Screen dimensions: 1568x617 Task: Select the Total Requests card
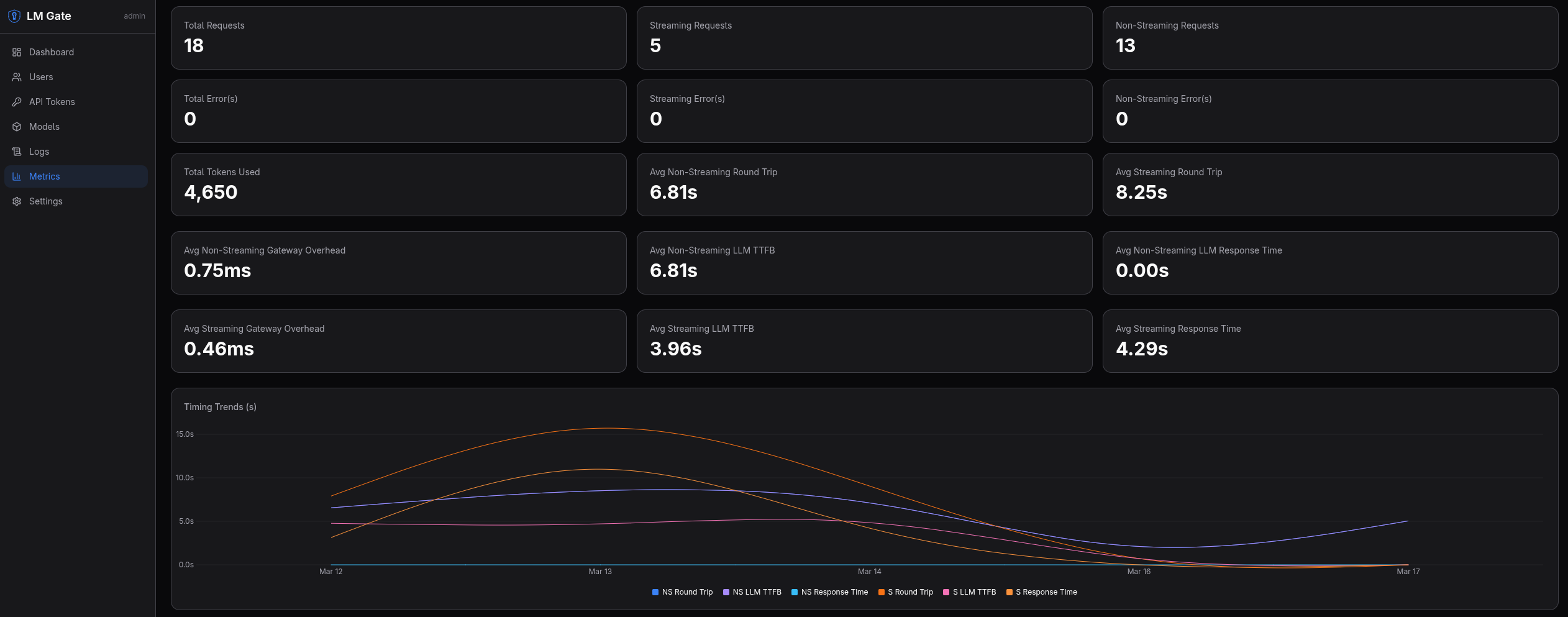[398, 37]
